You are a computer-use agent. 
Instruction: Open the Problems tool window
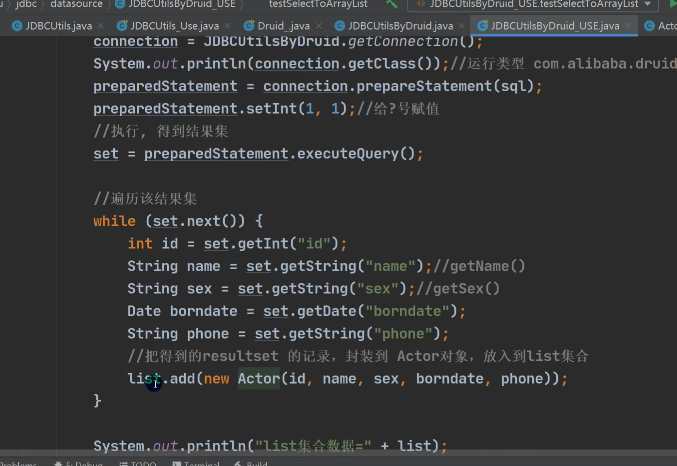(18, 463)
